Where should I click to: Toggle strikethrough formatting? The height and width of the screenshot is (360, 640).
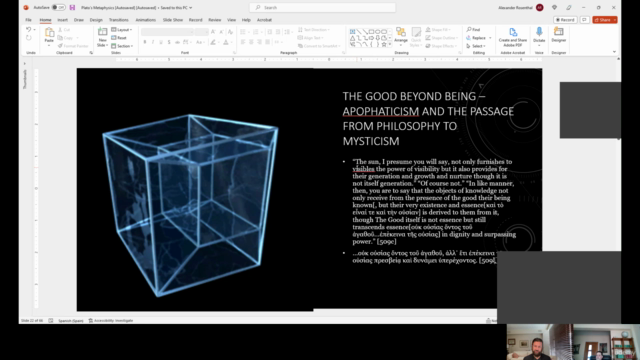point(177,42)
